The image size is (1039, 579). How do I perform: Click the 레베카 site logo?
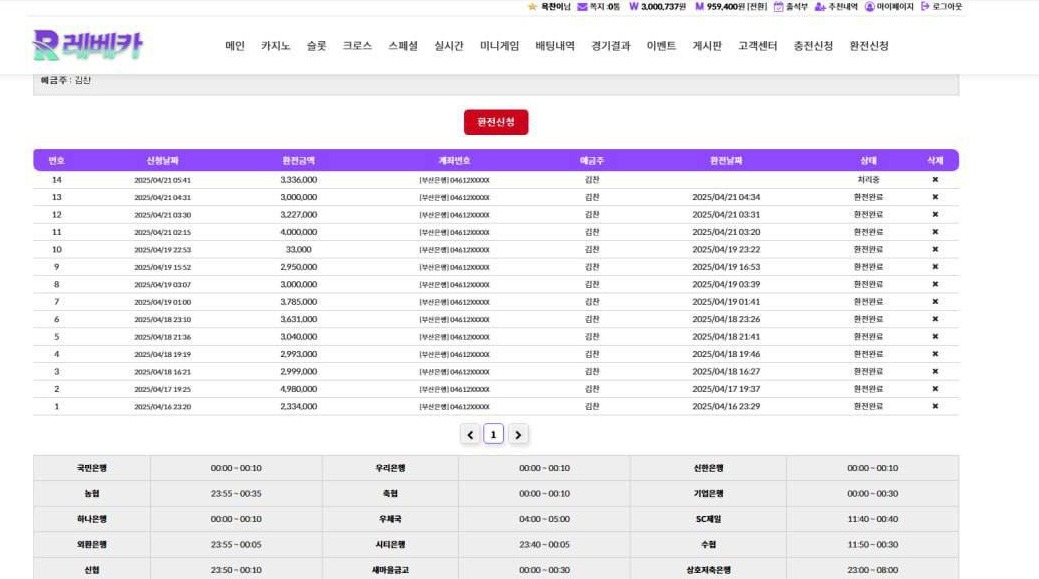point(88,45)
